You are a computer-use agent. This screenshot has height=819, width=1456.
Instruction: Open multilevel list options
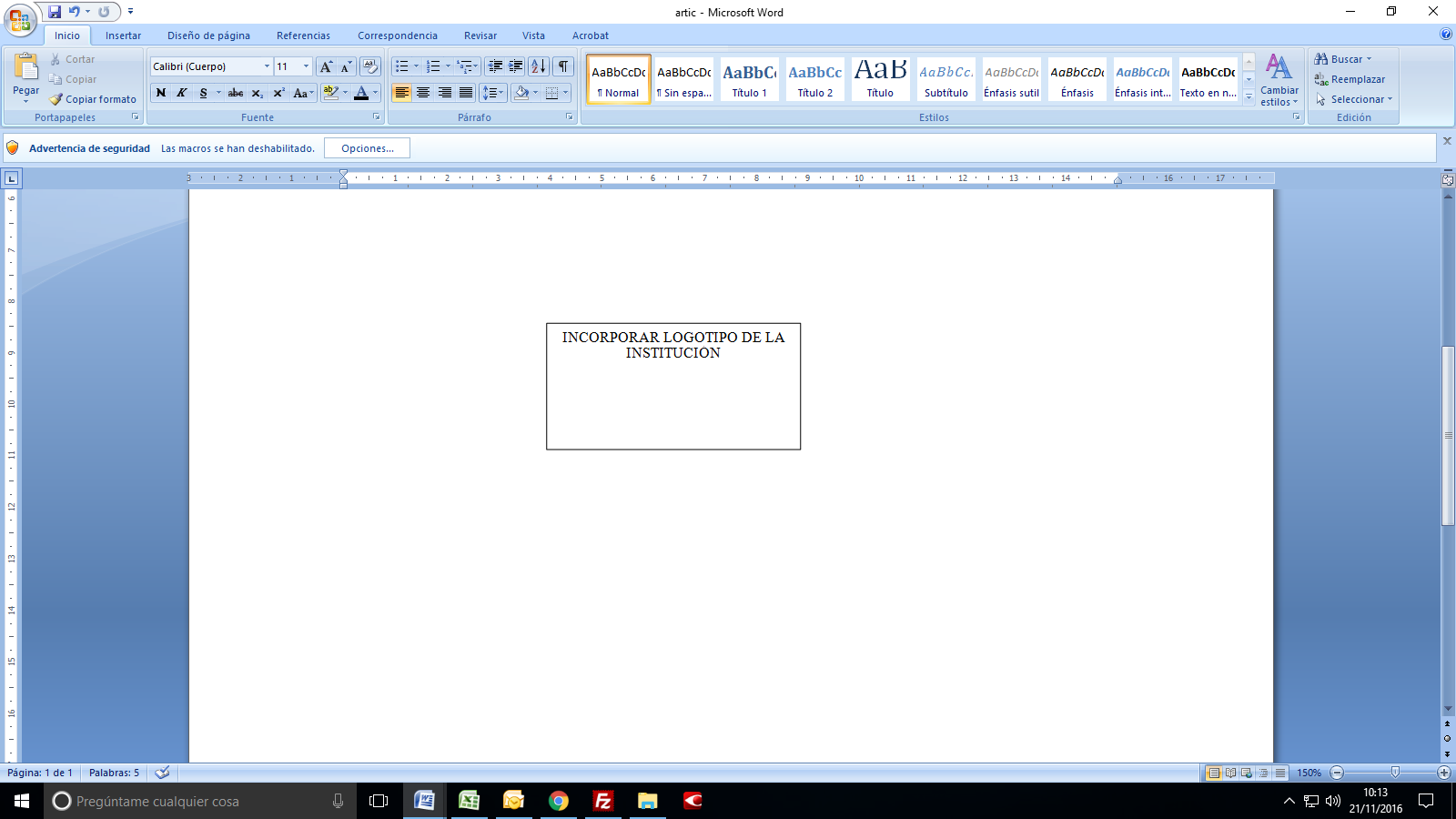(x=467, y=66)
